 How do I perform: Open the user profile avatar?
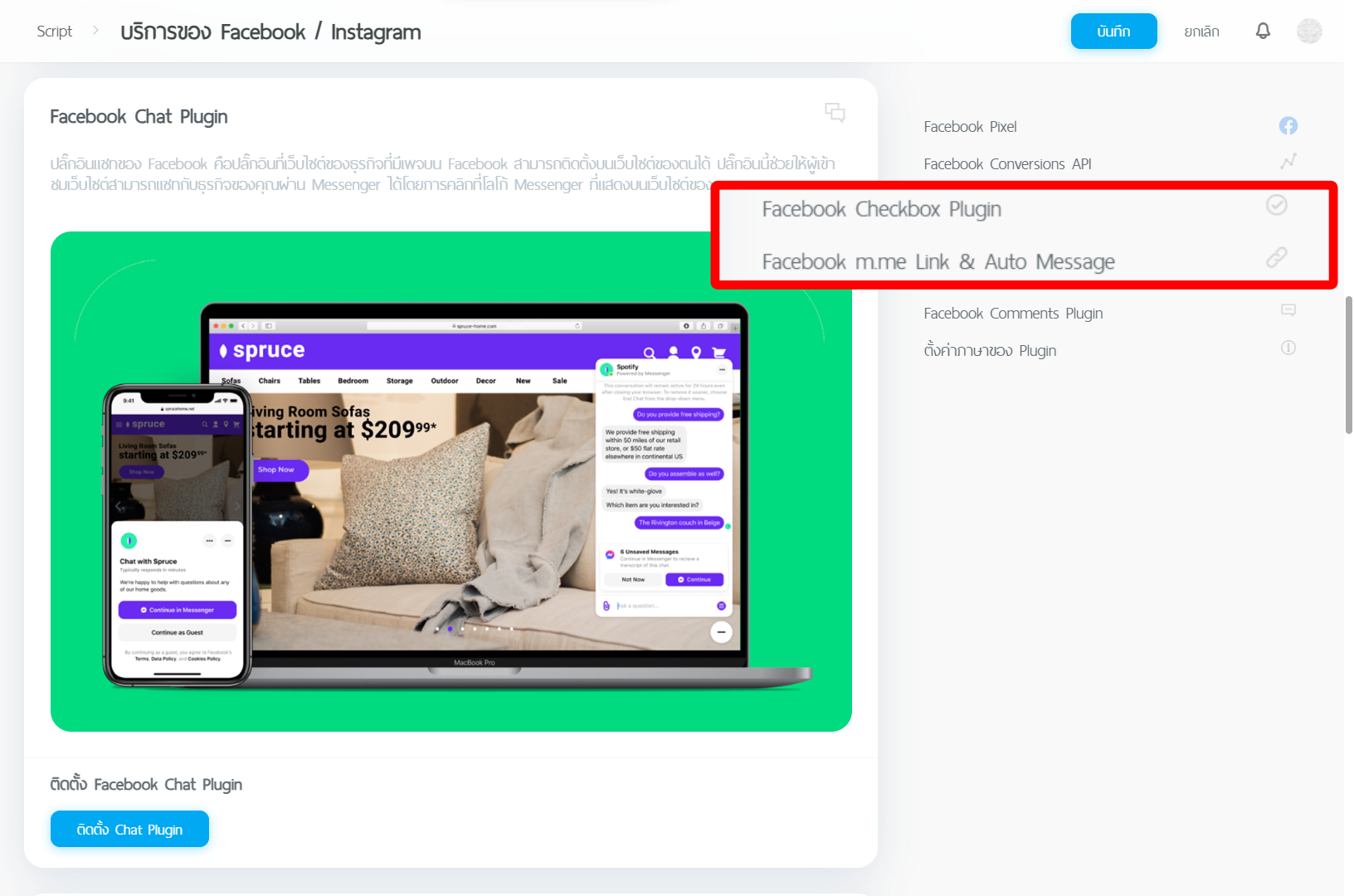coord(1309,32)
